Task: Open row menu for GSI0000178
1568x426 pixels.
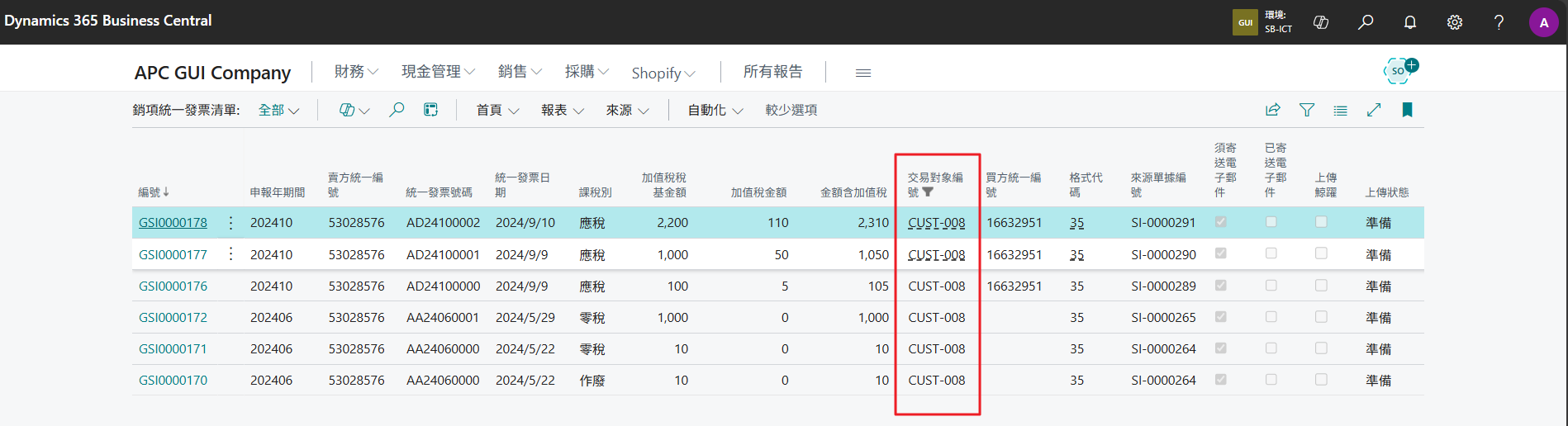Action: coord(230,222)
